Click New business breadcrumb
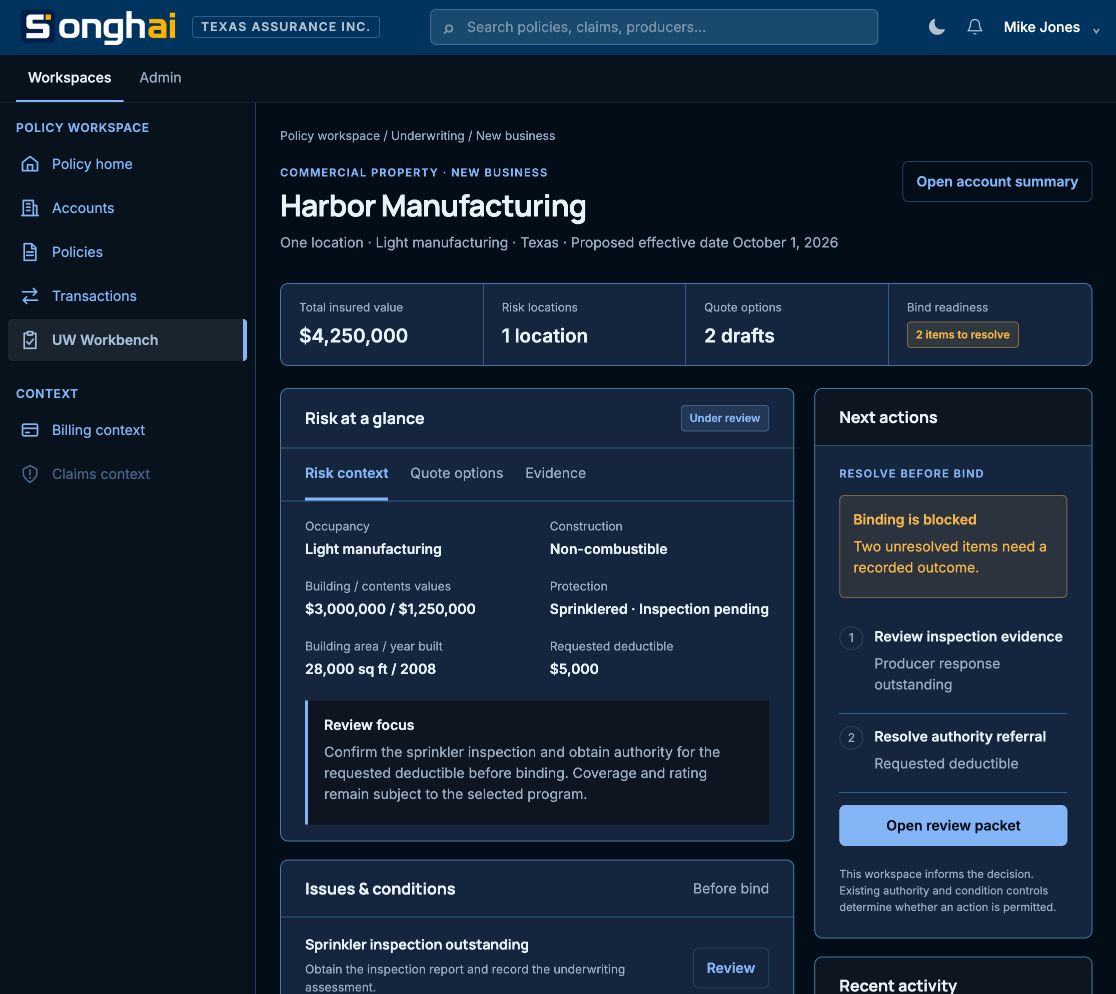Screen dimensions: 1116x994 515,136
